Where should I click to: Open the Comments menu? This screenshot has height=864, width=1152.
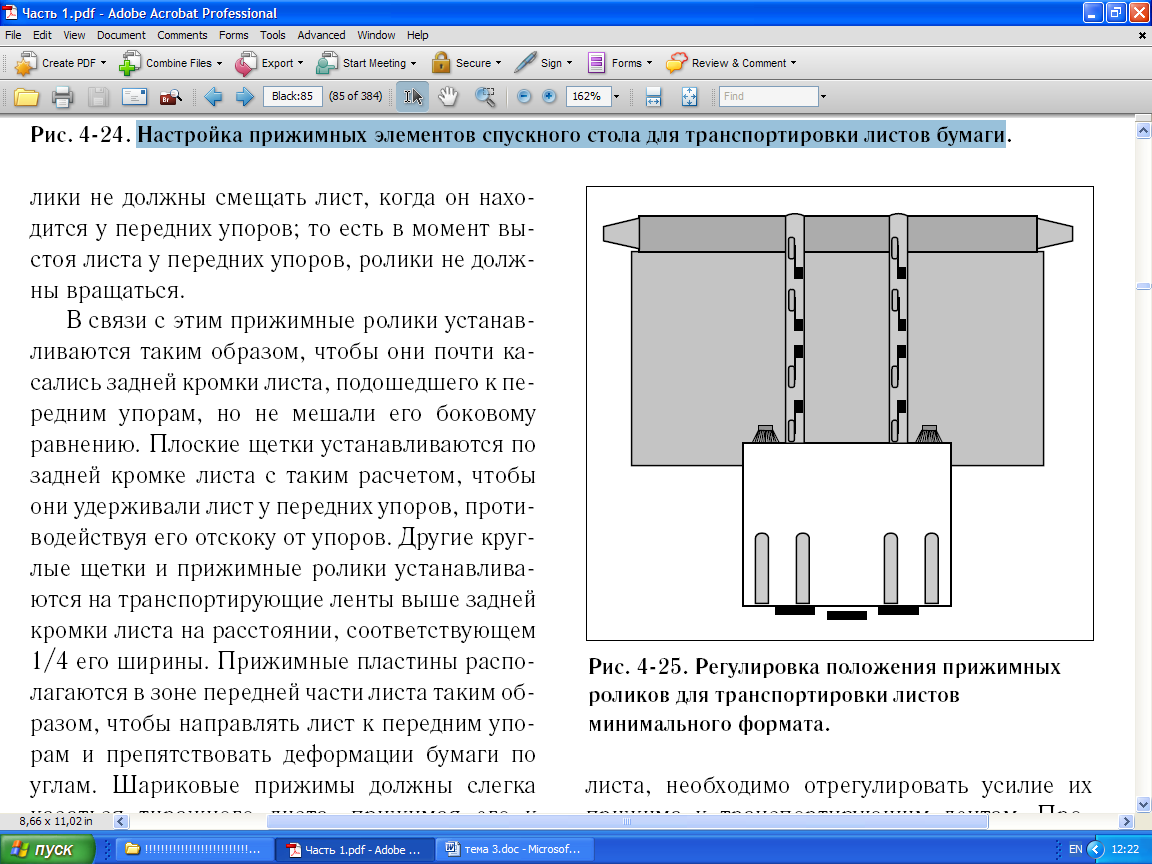(182, 35)
